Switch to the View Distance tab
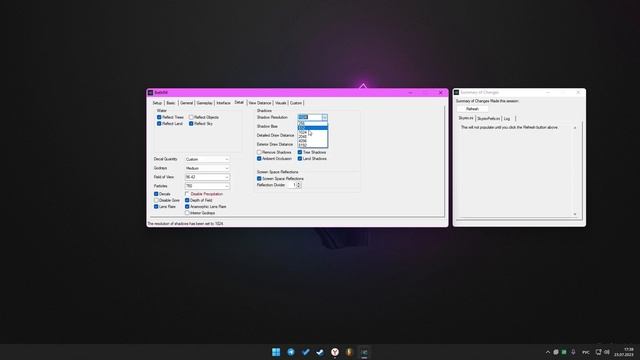 pos(260,103)
